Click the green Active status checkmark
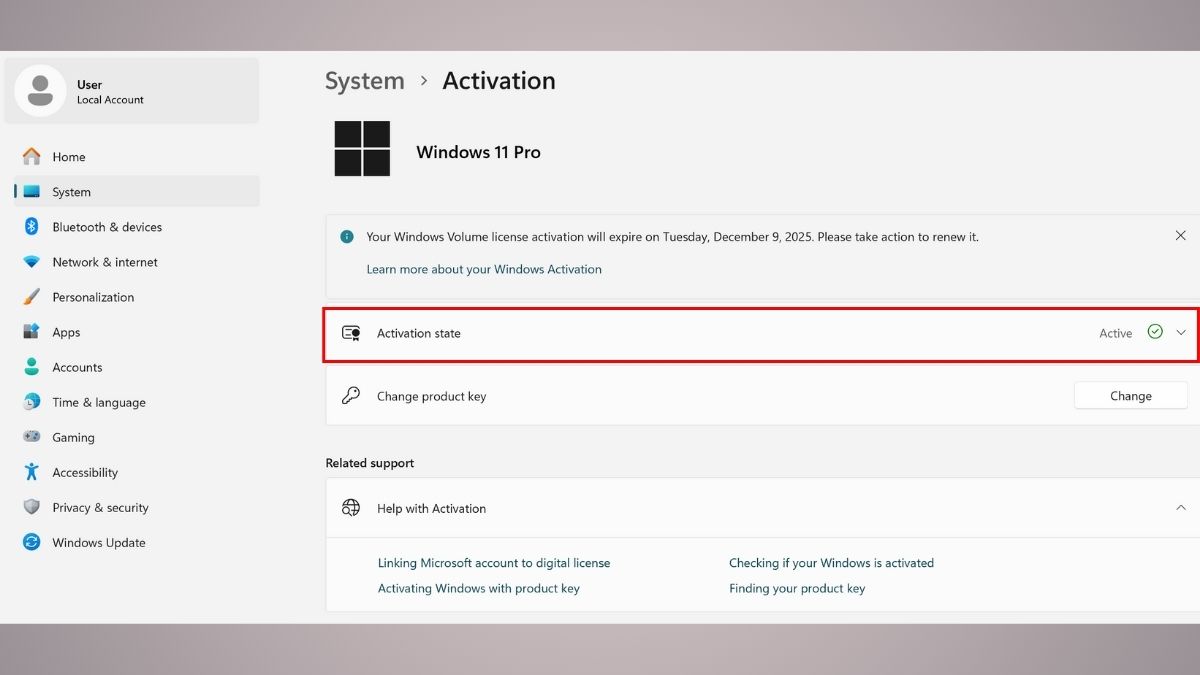Viewport: 1200px width, 675px height. (x=1154, y=332)
